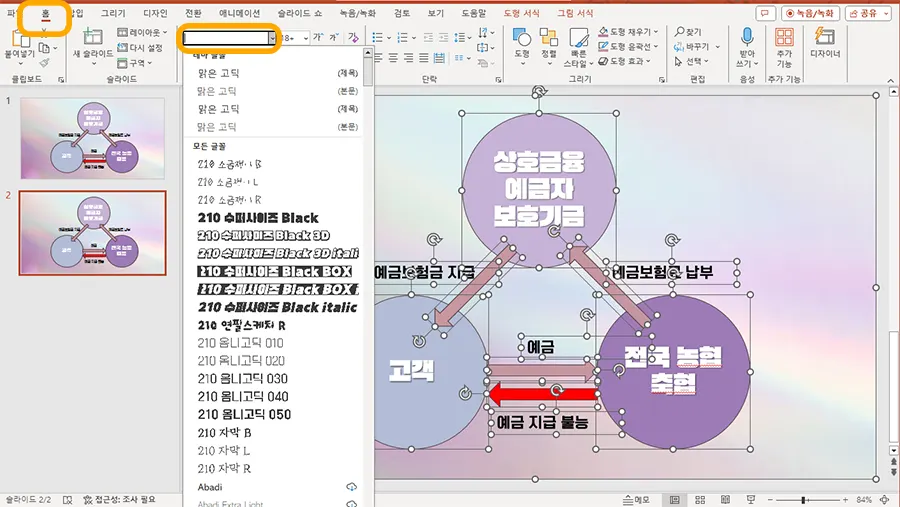
Task: Open the 빠른 스타일 quick styles icon
Action: [579, 38]
